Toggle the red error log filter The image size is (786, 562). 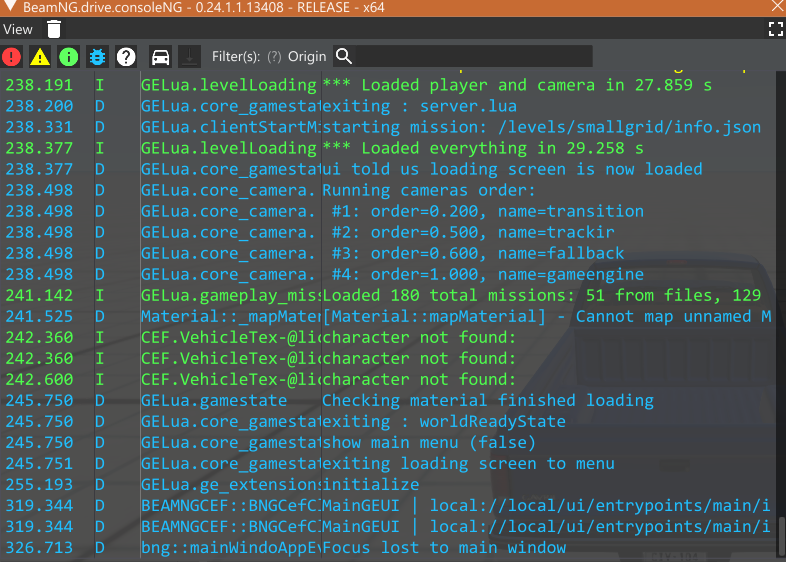point(11,57)
